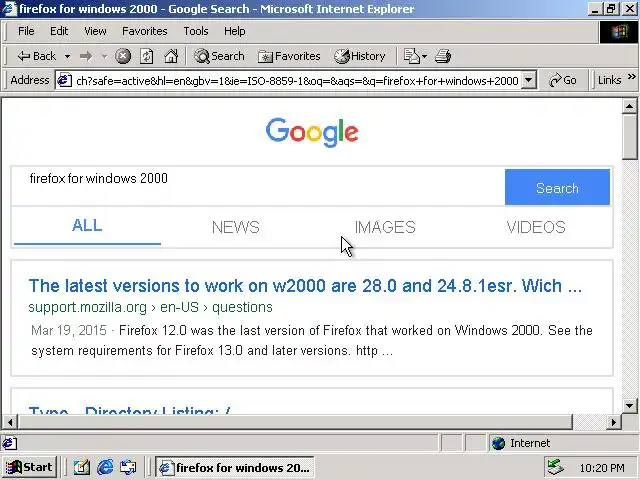Open the Edit menu
This screenshot has width=640, height=480.
(x=59, y=31)
